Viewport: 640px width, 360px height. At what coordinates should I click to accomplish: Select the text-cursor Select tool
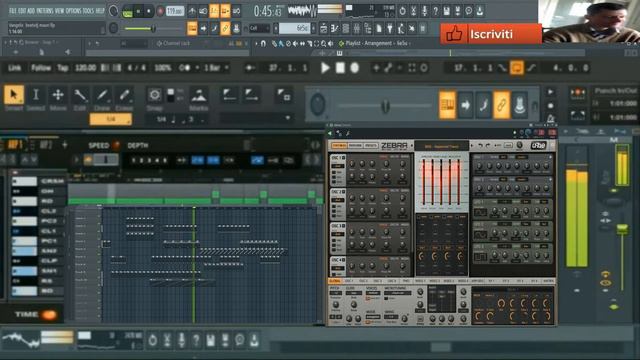coord(36,95)
